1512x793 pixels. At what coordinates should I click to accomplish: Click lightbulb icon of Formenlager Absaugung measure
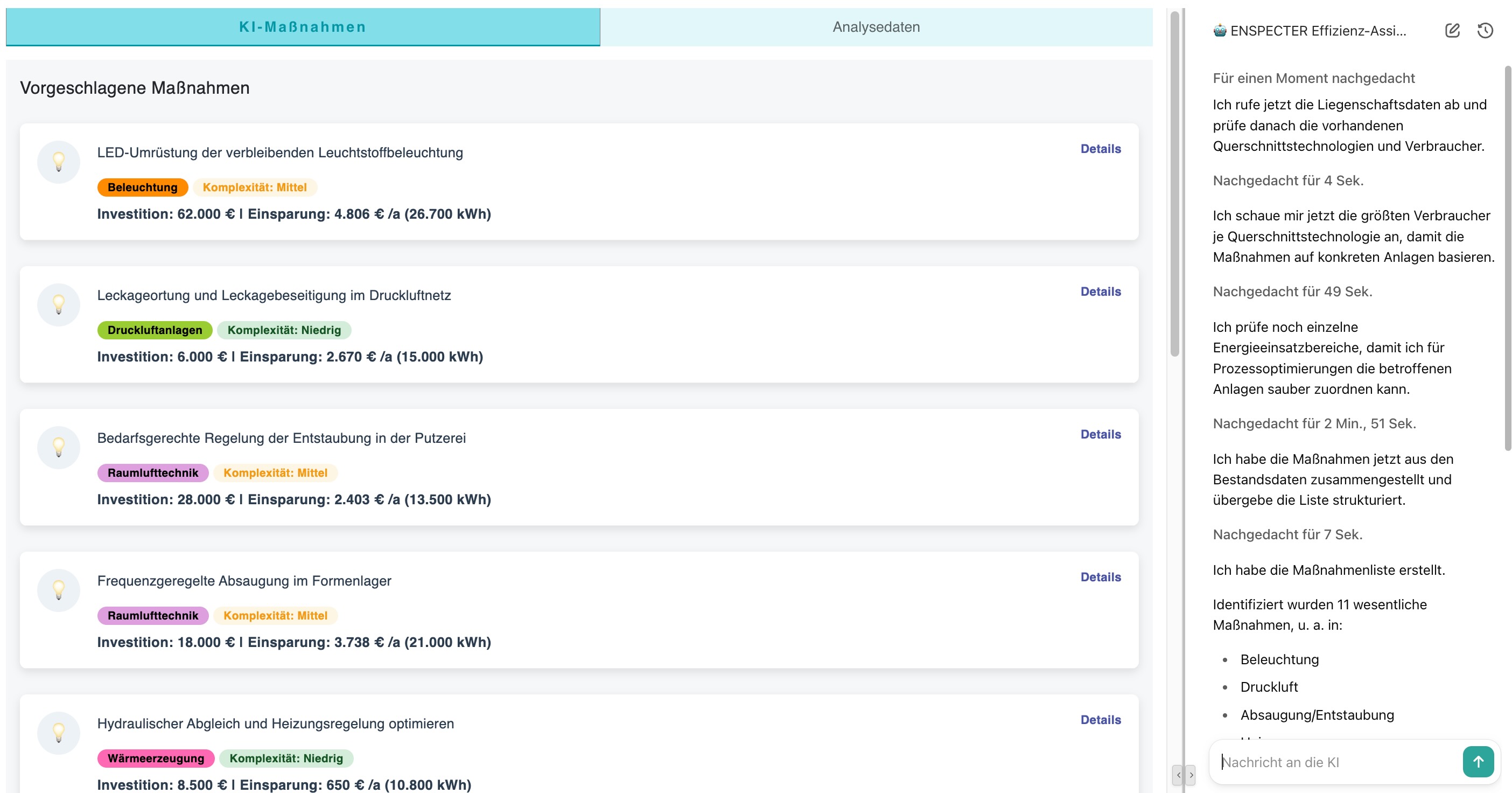59,590
